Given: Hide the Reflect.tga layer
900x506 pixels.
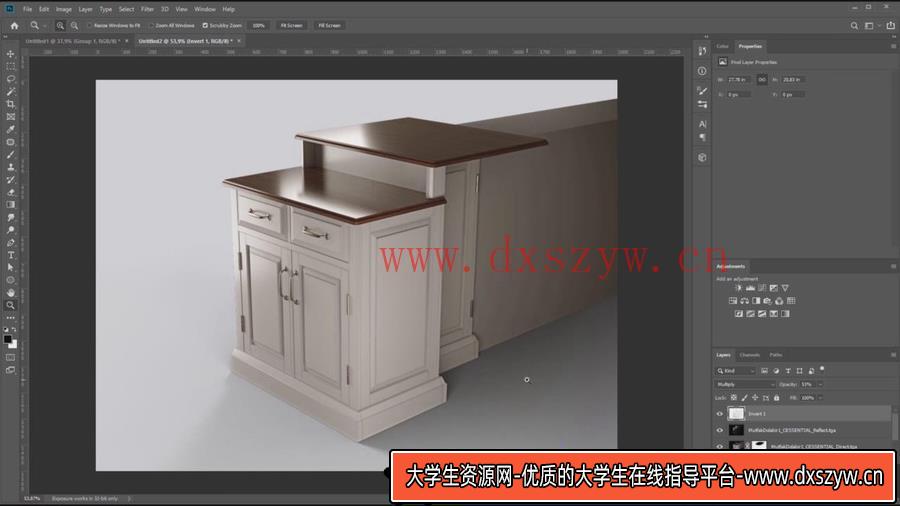Looking at the screenshot, I should (719, 430).
